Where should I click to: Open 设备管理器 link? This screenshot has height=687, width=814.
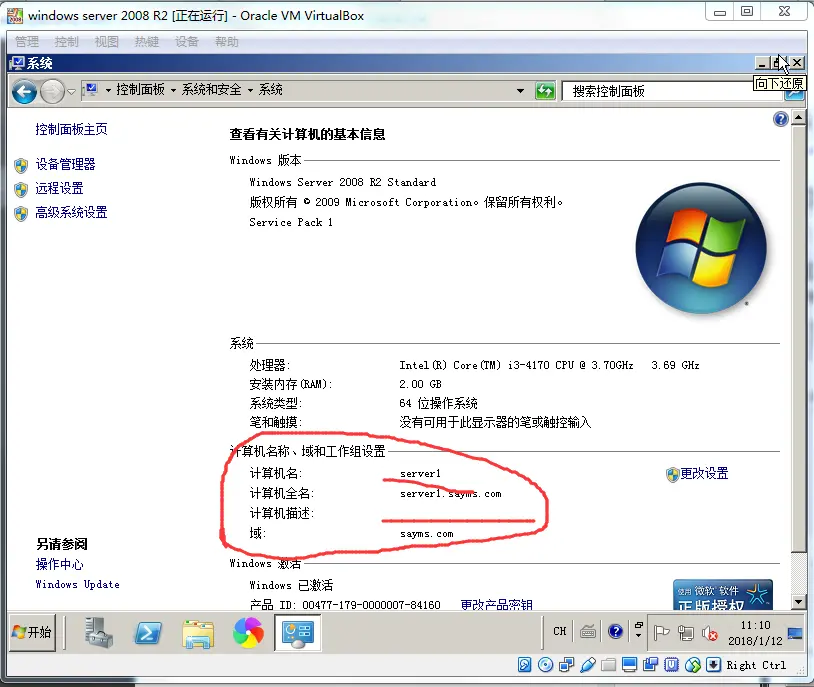(x=65, y=165)
